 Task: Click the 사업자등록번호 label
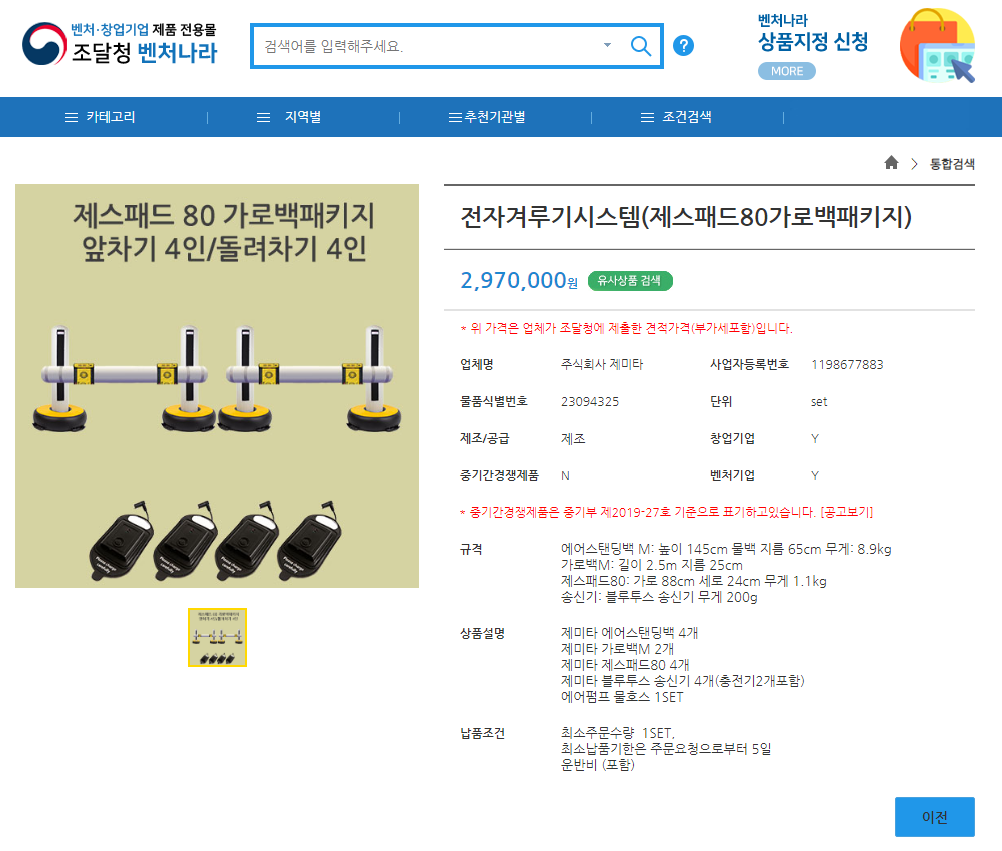coord(750,364)
